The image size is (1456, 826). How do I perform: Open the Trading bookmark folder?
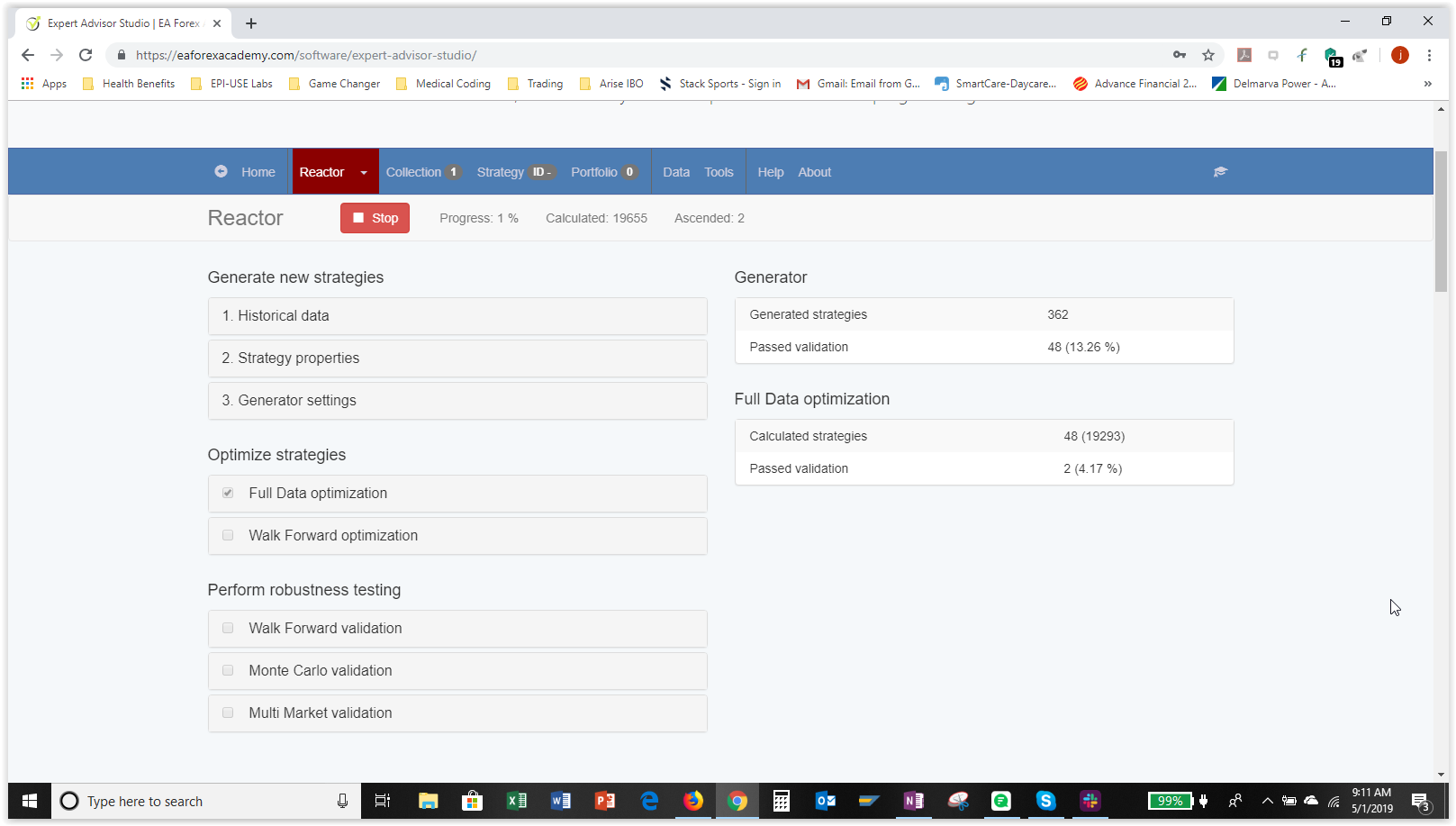[536, 84]
